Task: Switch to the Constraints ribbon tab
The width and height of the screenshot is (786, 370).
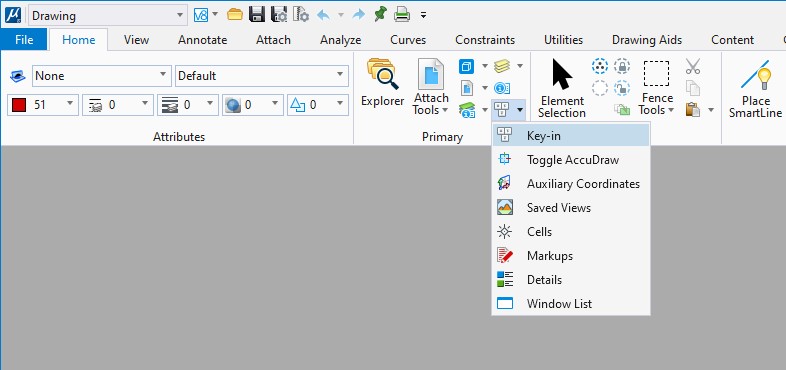Action: click(485, 40)
